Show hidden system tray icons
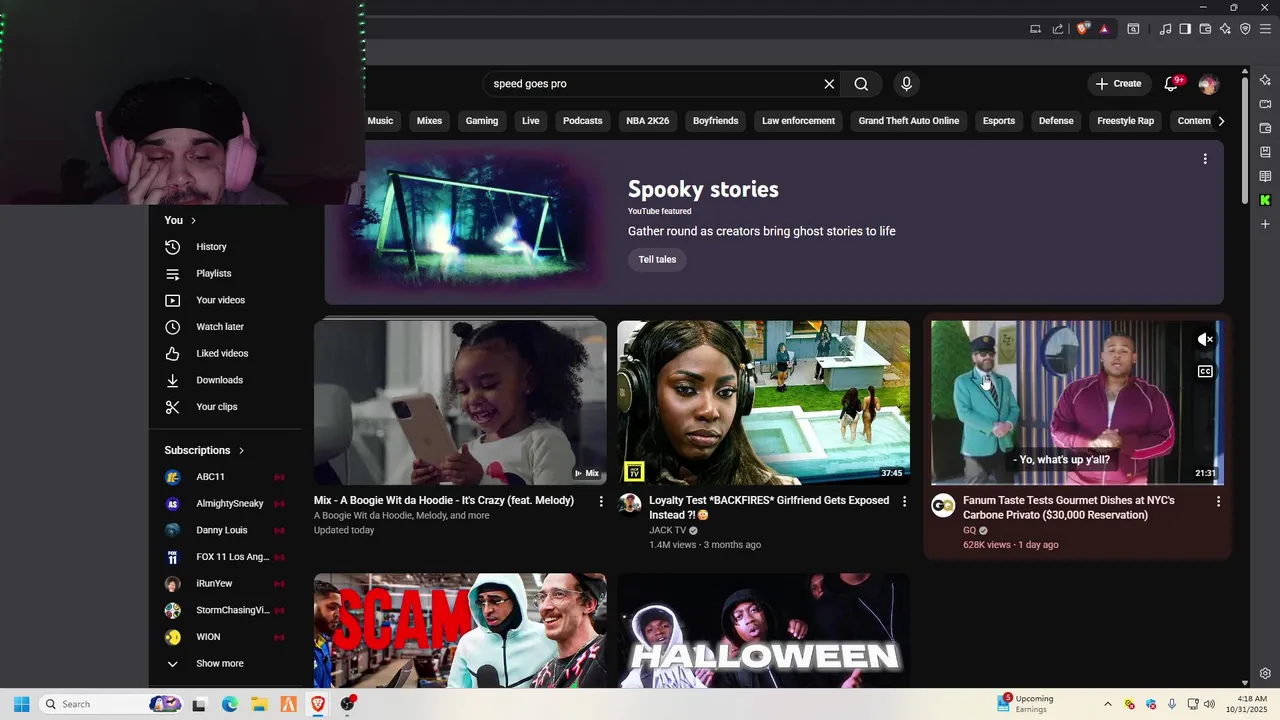 [x=1107, y=704]
